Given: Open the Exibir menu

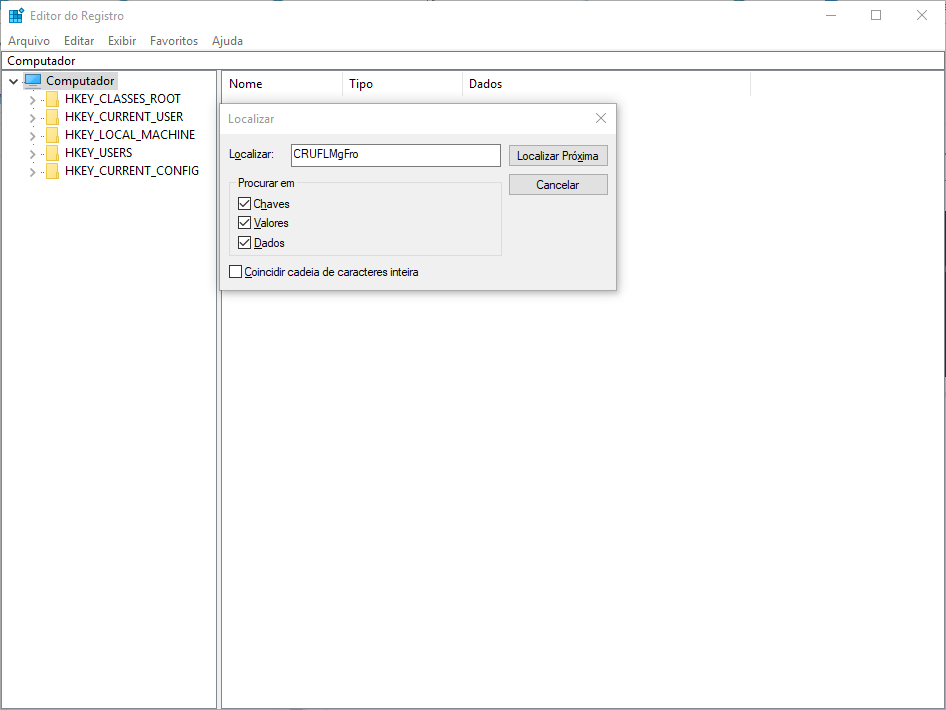Looking at the screenshot, I should (122, 40).
